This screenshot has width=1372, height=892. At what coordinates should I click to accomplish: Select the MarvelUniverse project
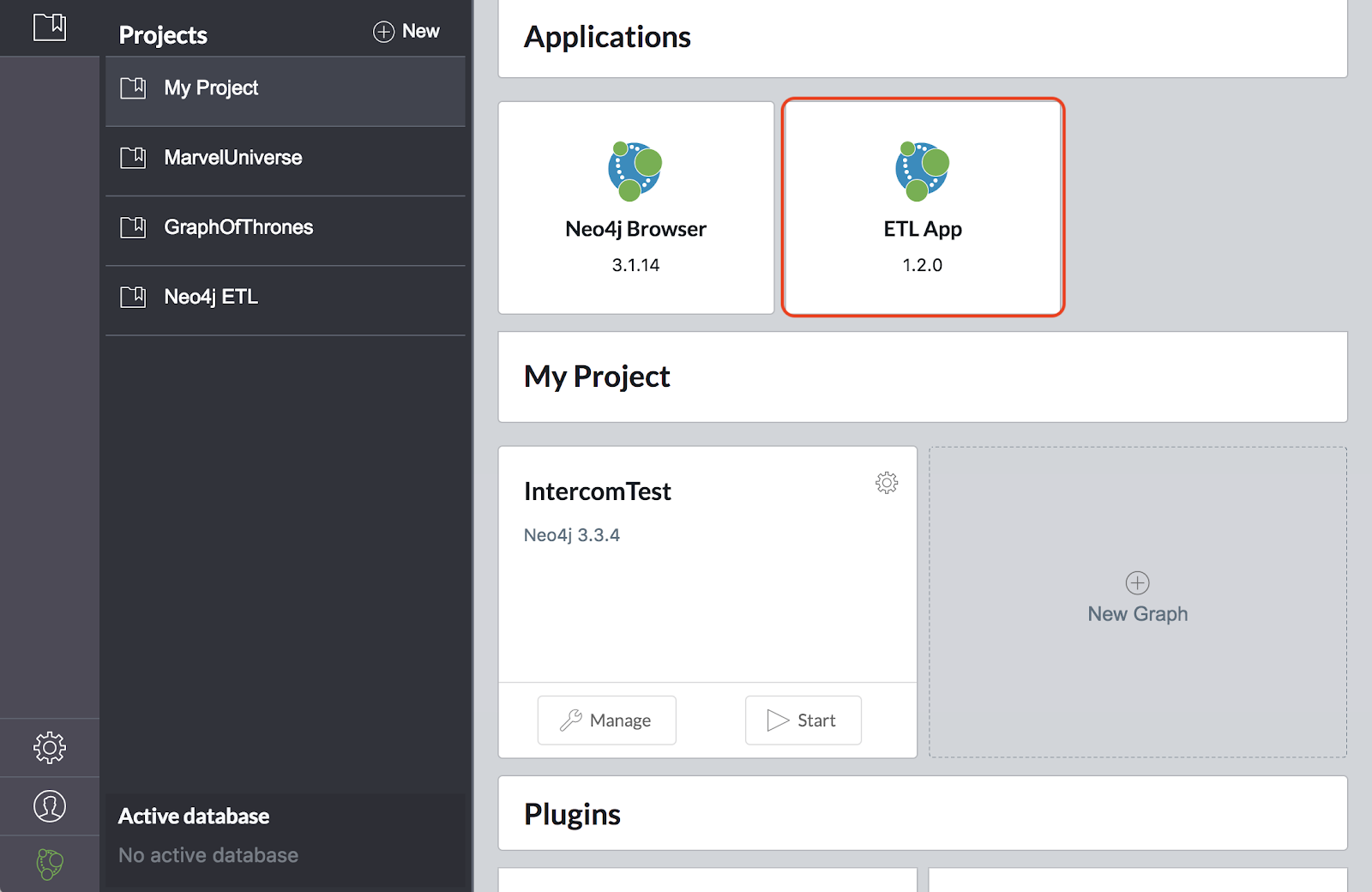point(286,161)
